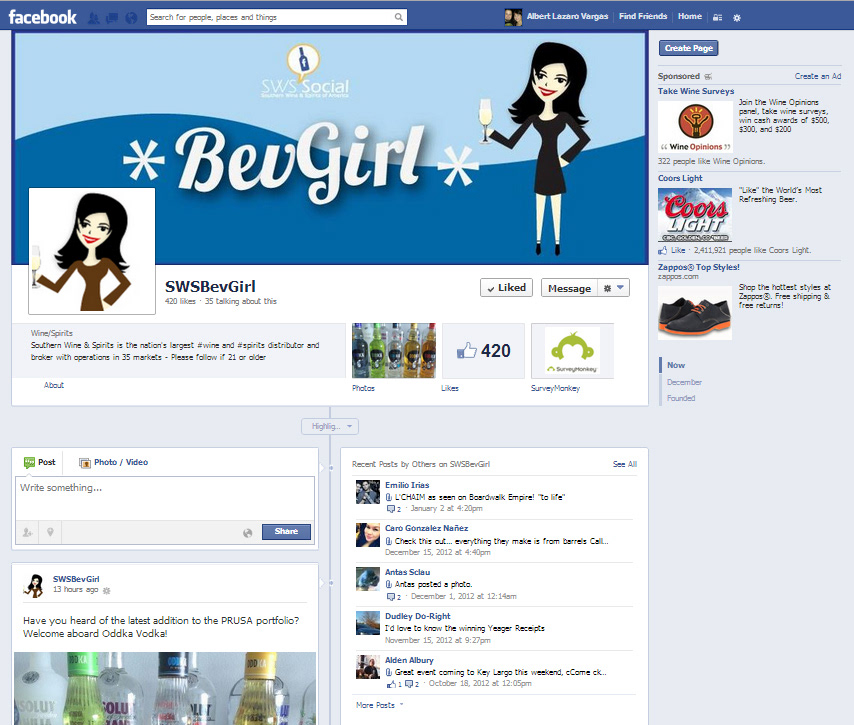Open messages icon in top bar
854x725 pixels.
[x=112, y=18]
